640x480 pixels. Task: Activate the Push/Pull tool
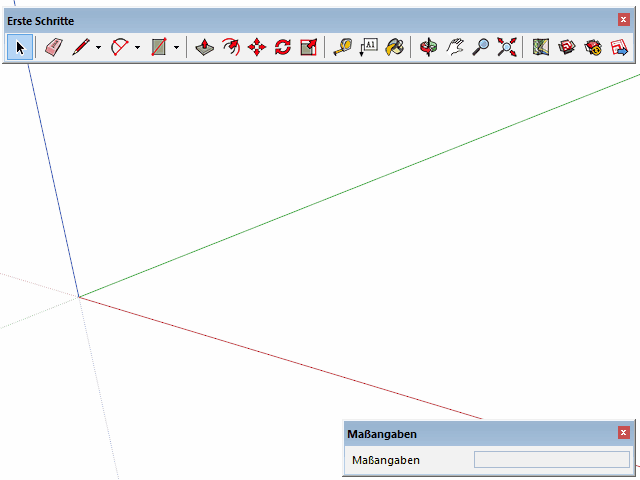click(204, 47)
